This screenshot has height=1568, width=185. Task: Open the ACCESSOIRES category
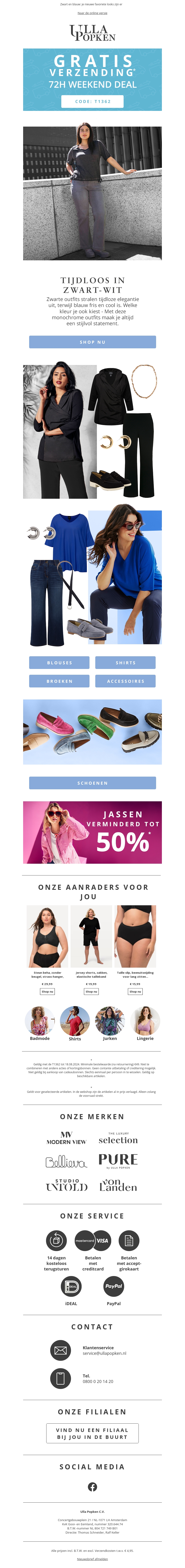point(125,681)
